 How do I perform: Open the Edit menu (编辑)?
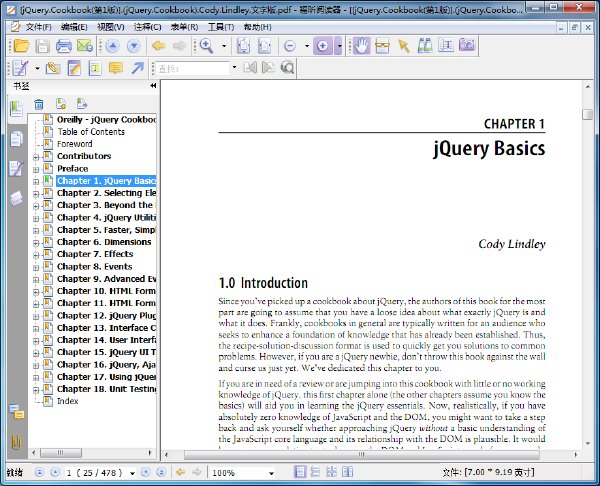tap(74, 27)
